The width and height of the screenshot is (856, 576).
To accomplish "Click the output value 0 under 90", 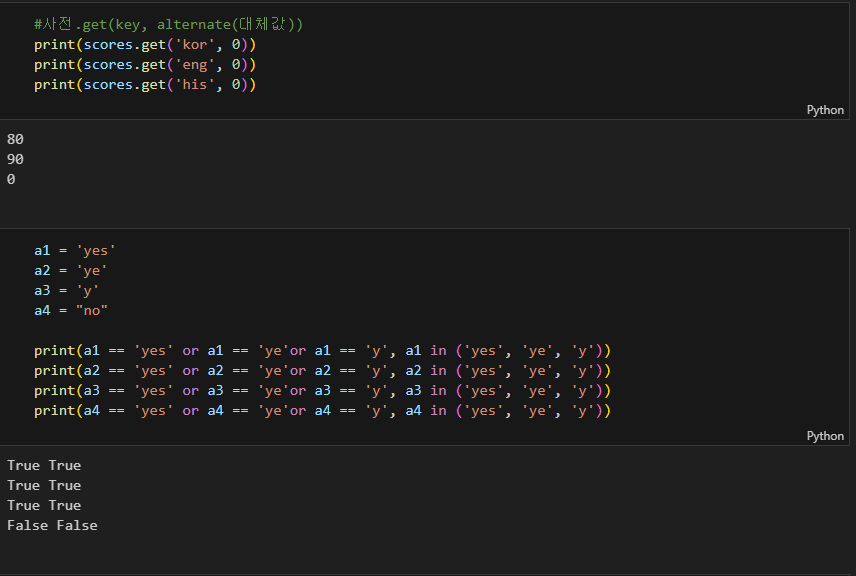I will click(x=11, y=179).
